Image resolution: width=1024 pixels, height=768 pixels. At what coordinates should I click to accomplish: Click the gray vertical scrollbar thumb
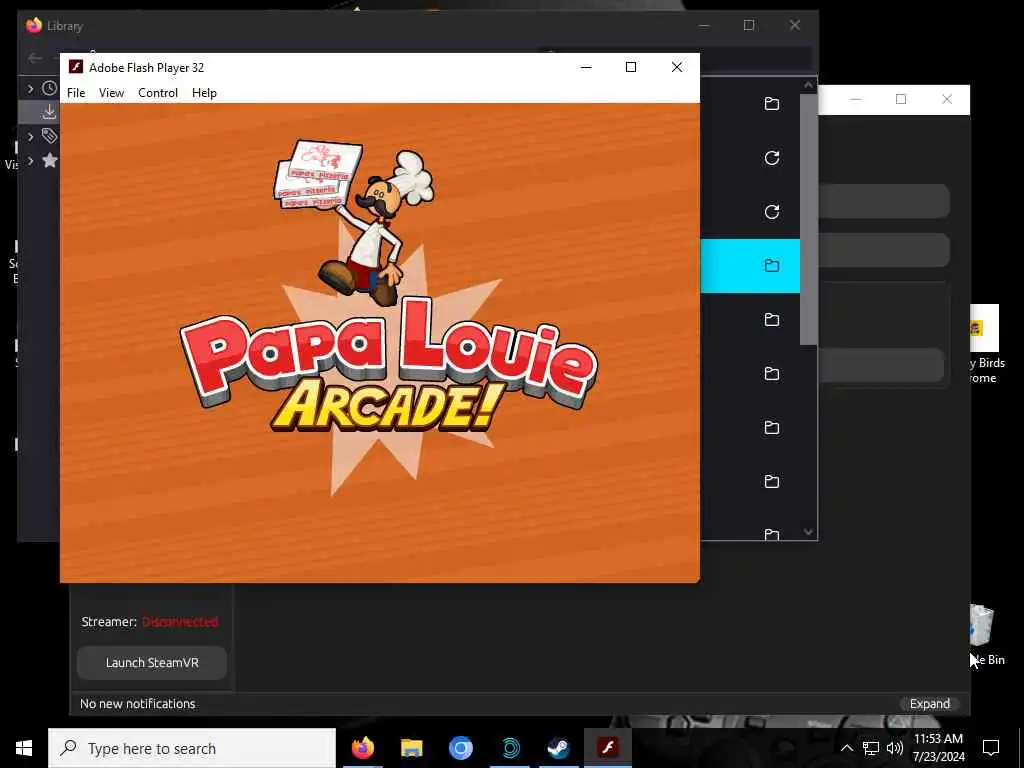tap(808, 219)
